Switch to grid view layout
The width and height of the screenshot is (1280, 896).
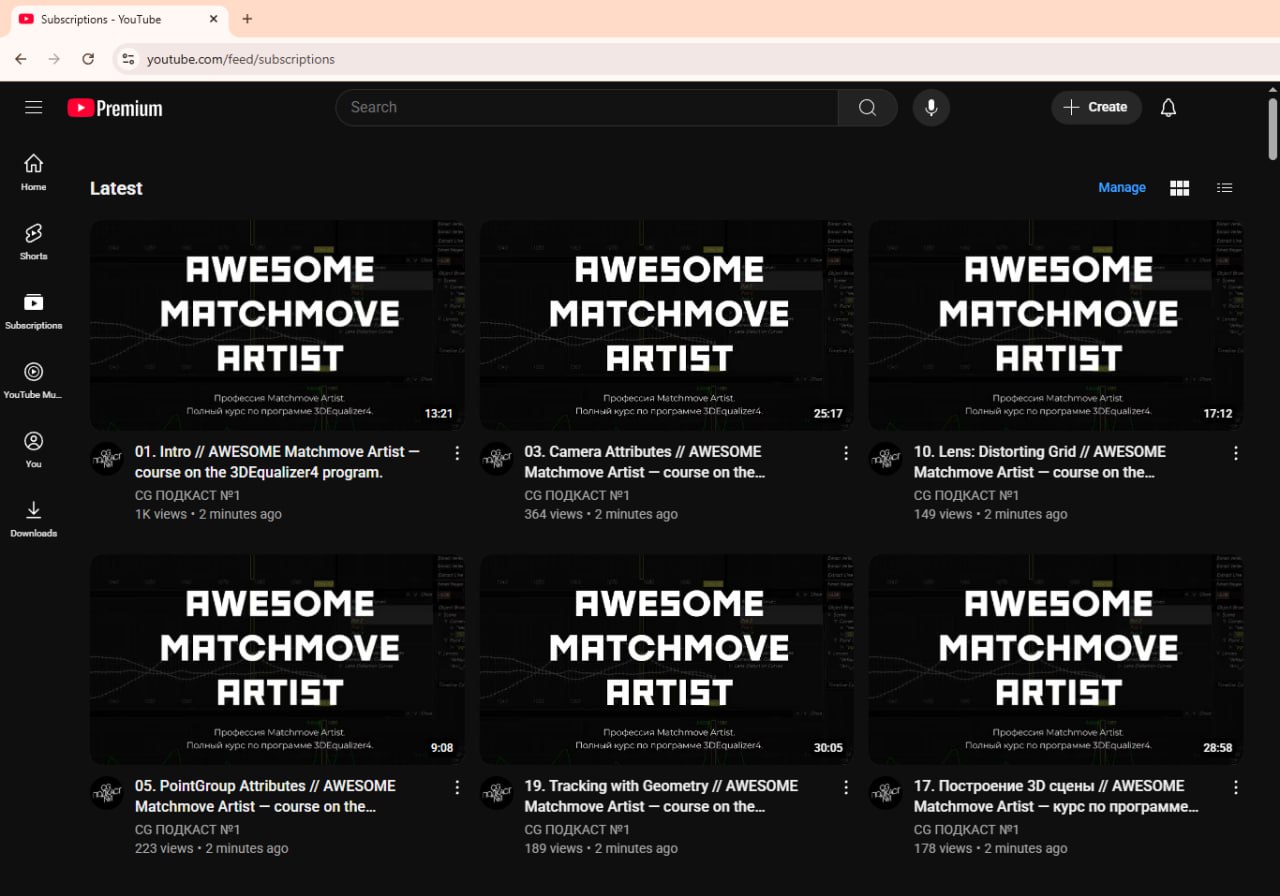coord(1180,188)
